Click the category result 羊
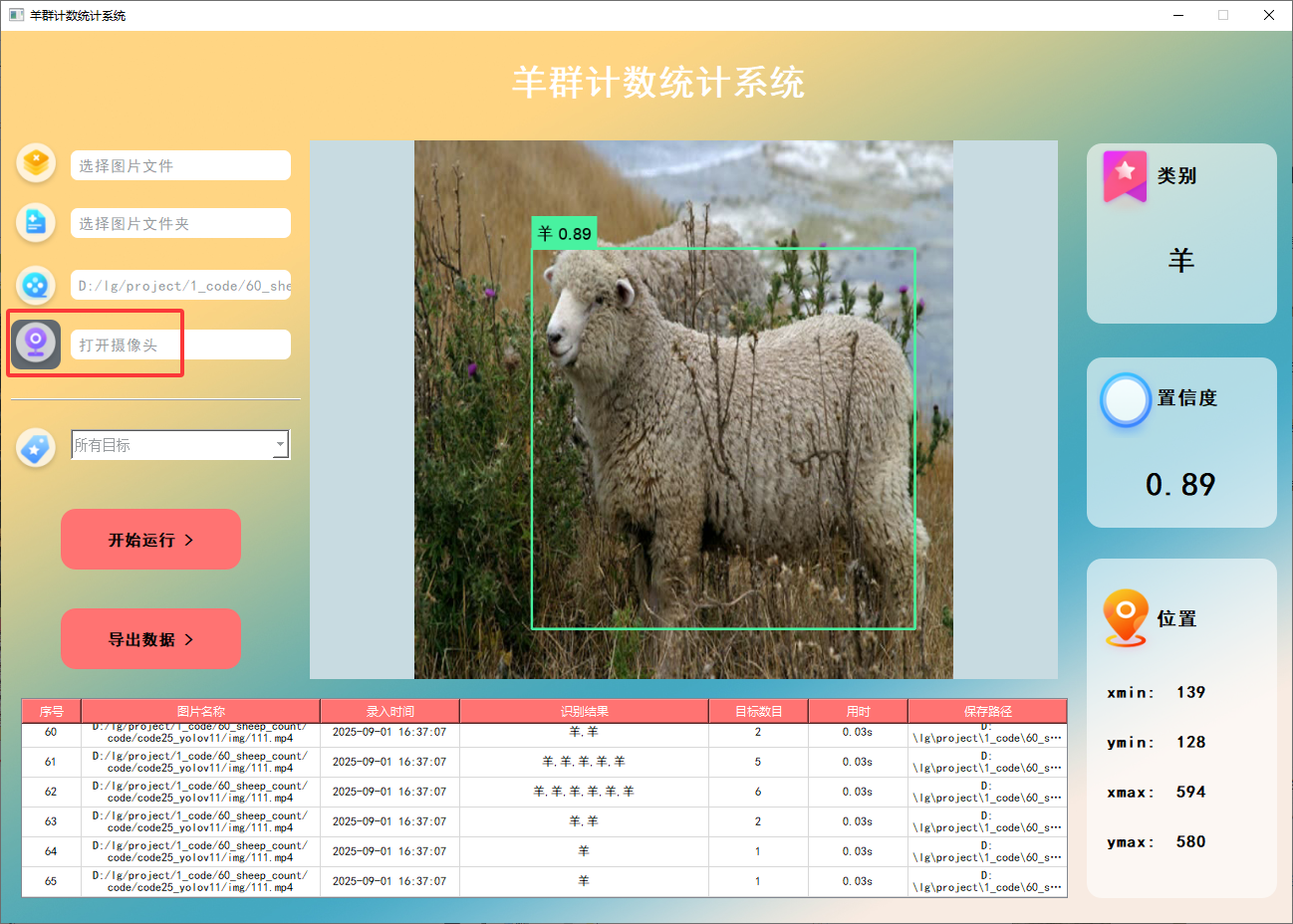This screenshot has height=924, width=1293. tap(1180, 261)
